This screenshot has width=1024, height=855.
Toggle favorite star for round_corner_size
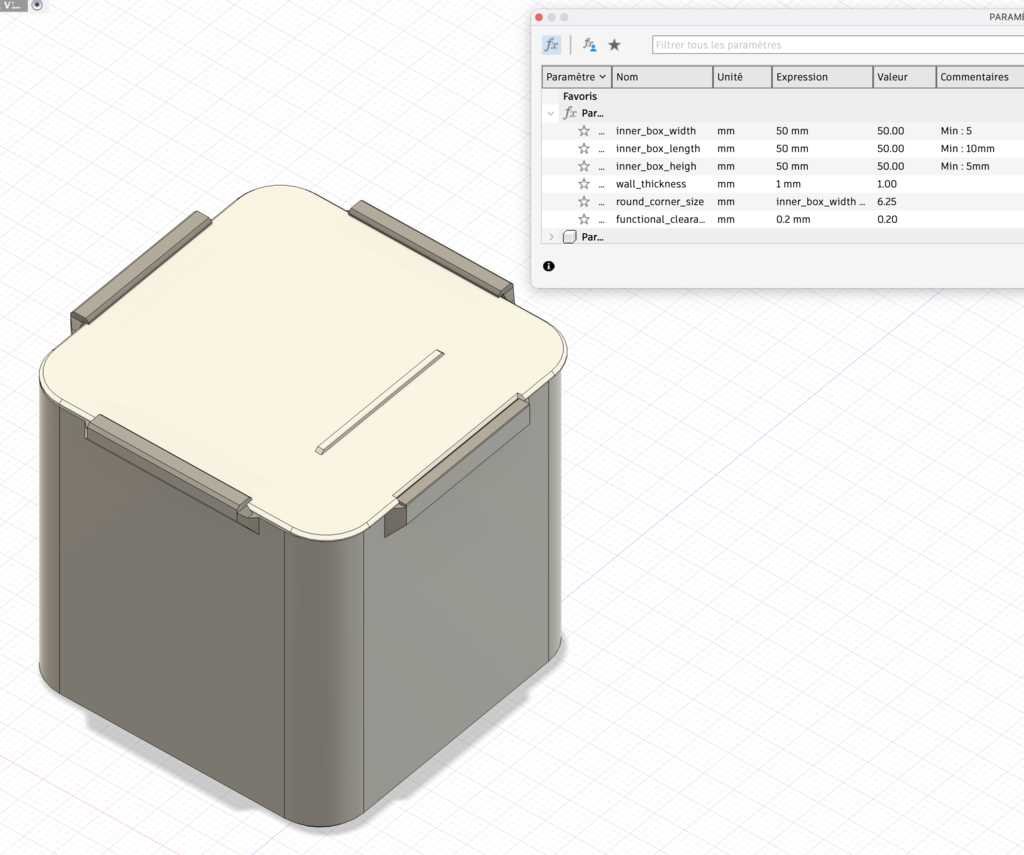[584, 202]
